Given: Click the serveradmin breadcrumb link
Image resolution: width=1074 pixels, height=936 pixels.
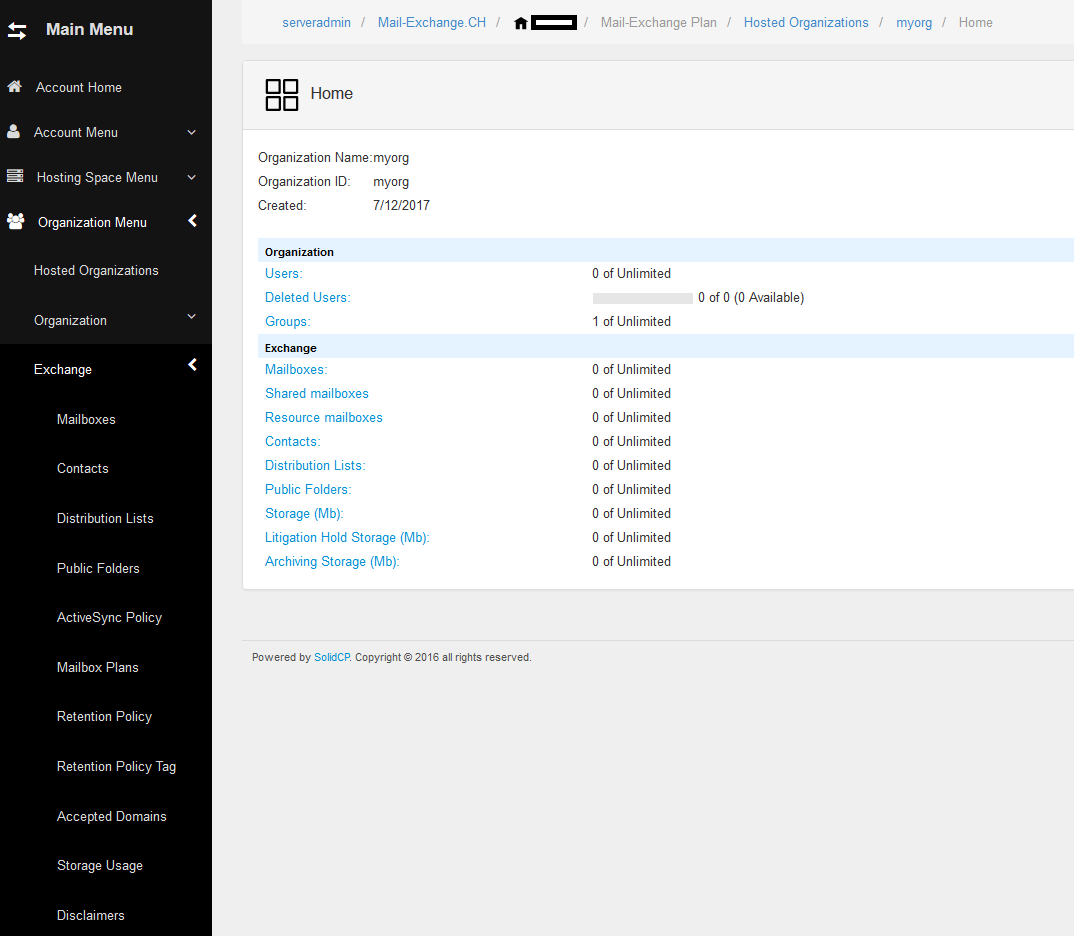Looking at the screenshot, I should [316, 23].
